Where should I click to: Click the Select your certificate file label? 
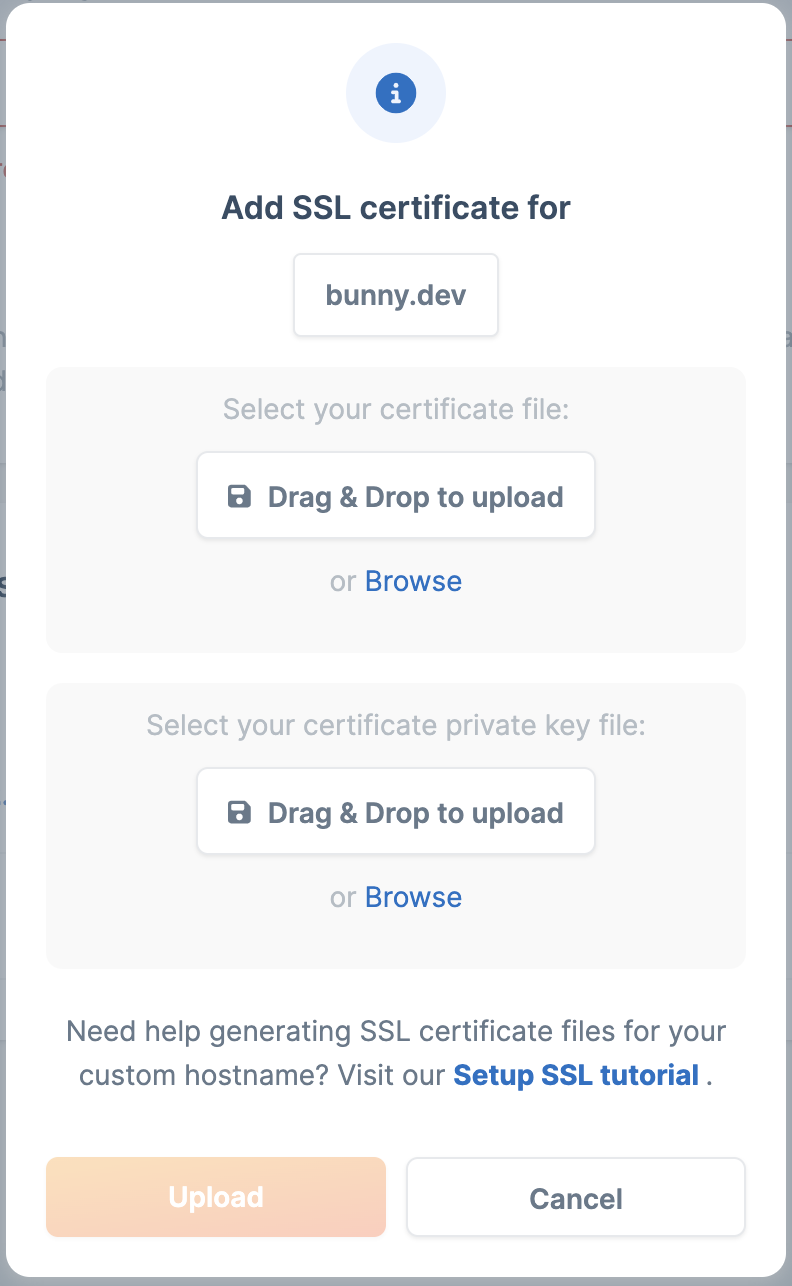coord(396,410)
